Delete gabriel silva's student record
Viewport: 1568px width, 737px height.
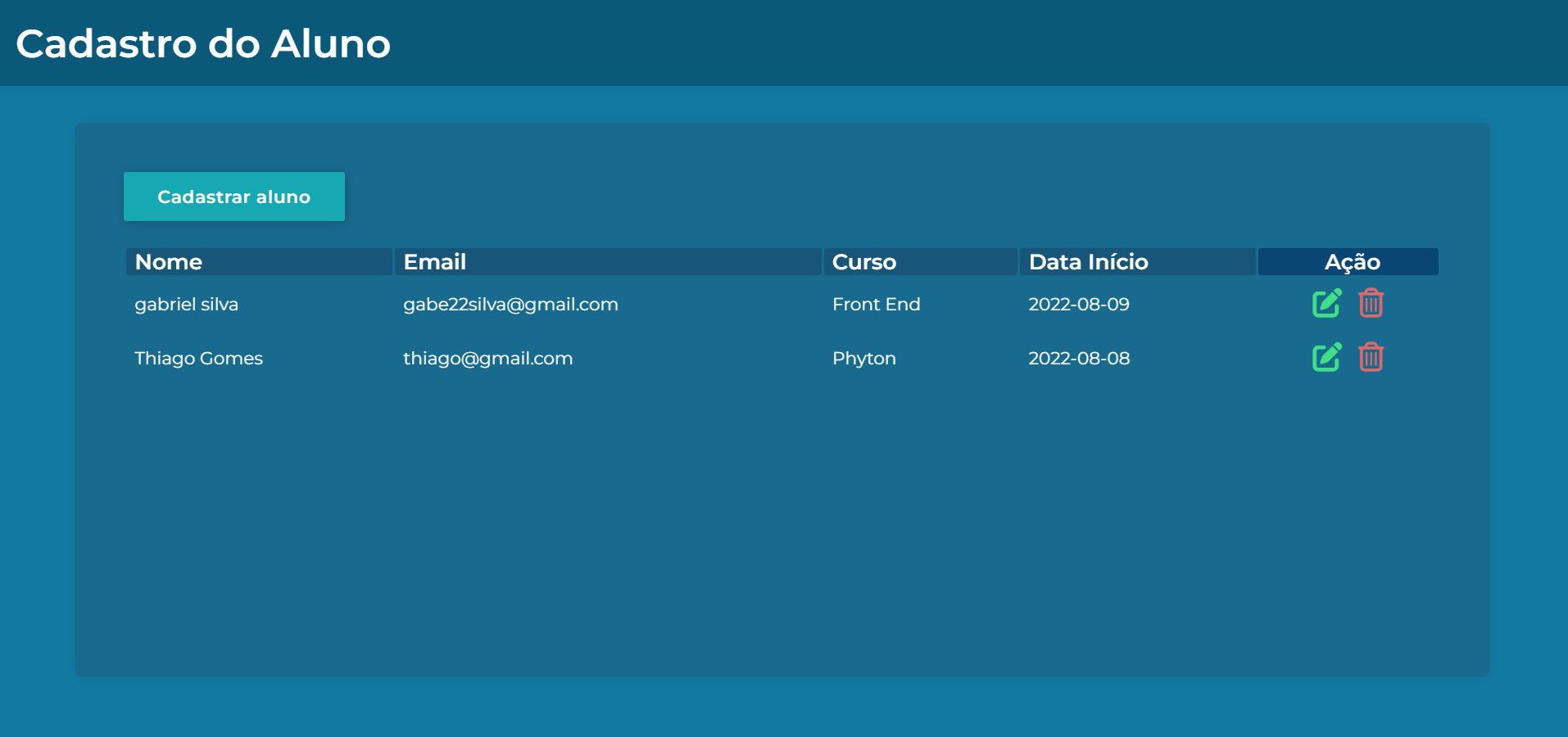(1371, 303)
